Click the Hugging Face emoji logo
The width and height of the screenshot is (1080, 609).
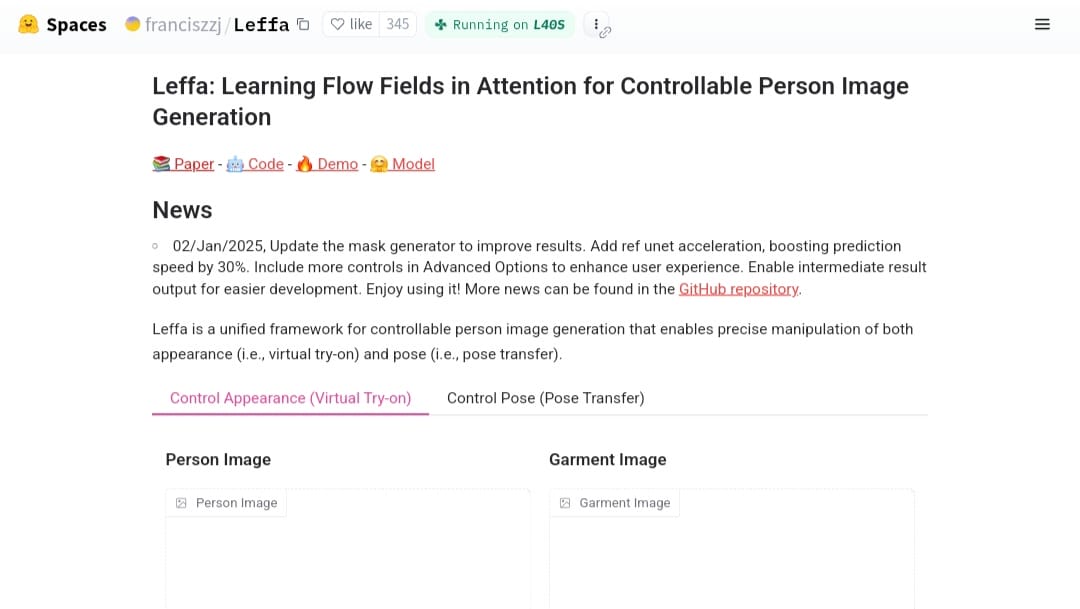pyautogui.click(x=28, y=24)
